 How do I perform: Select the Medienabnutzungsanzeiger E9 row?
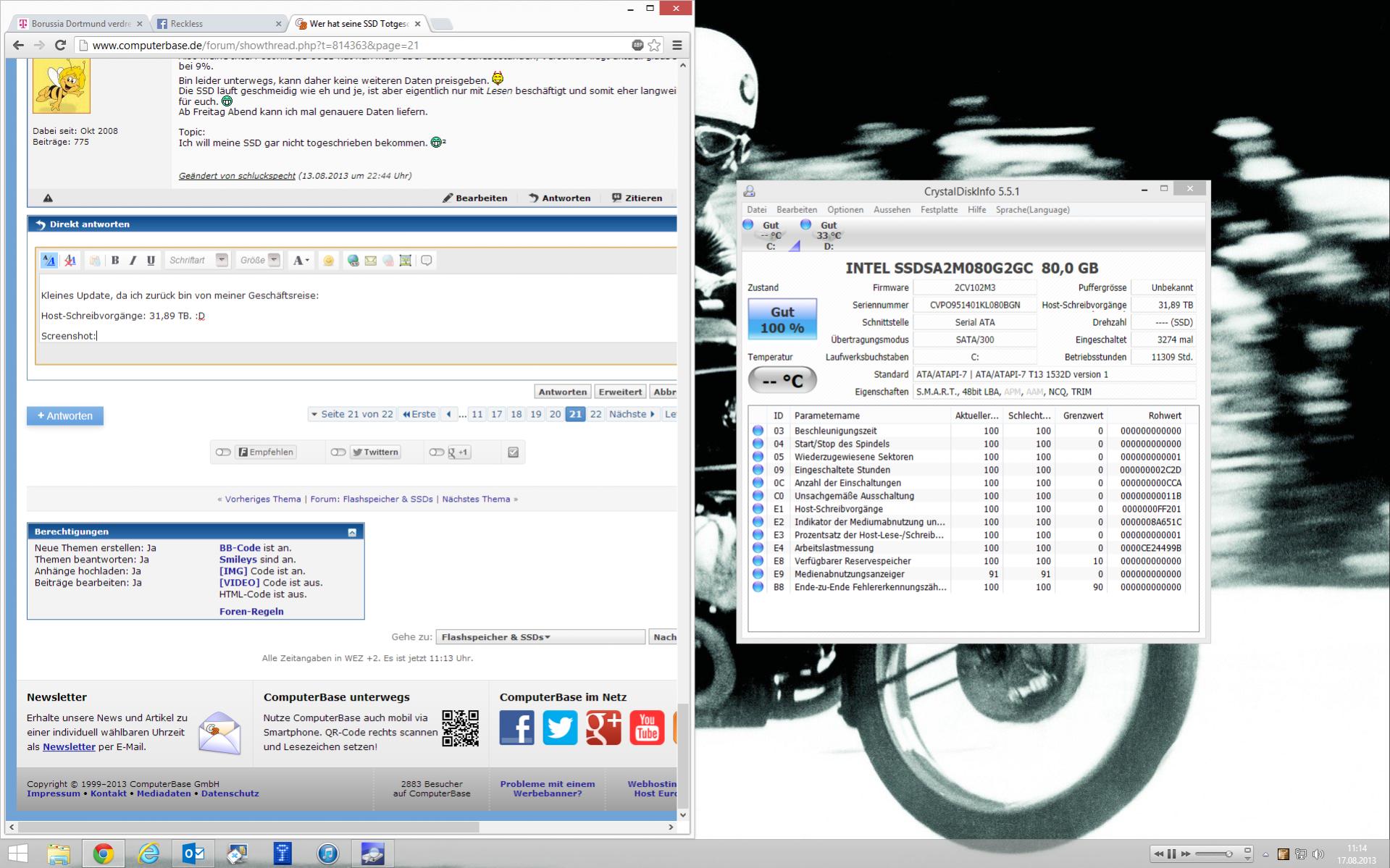(x=973, y=574)
